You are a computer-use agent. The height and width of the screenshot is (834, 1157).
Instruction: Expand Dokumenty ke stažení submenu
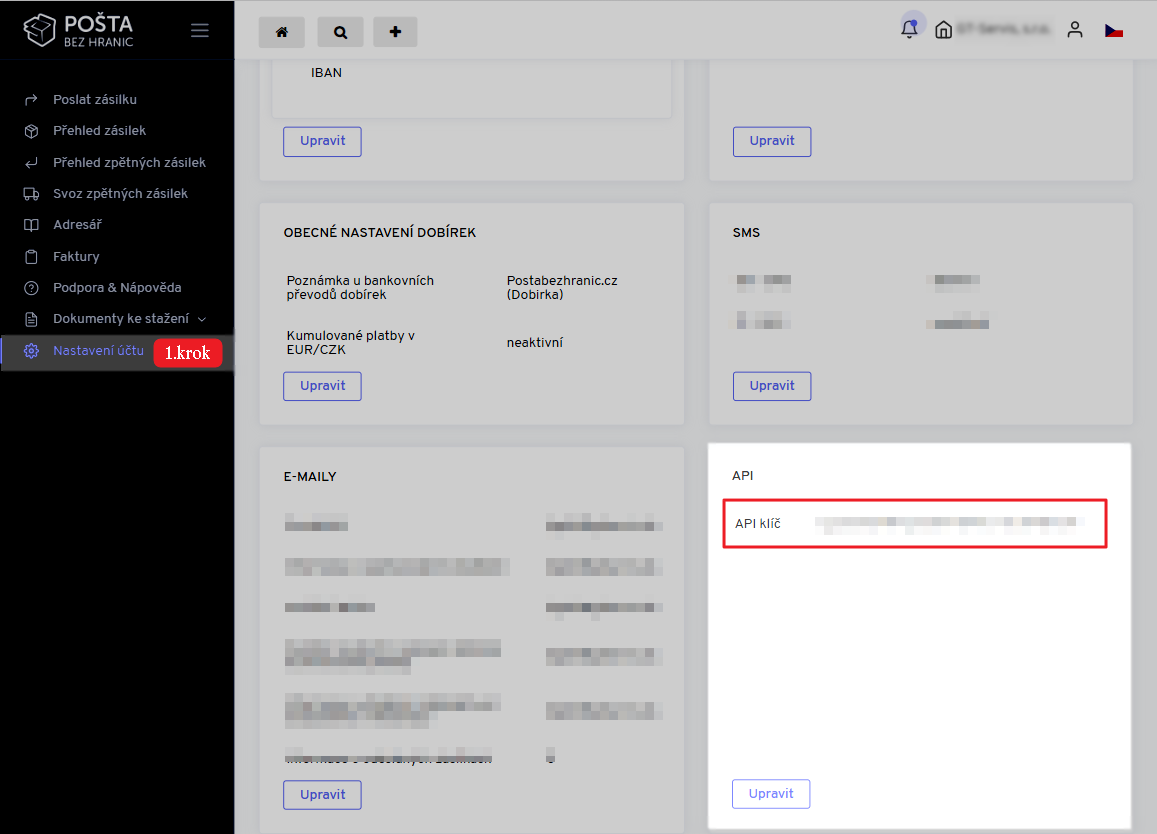[x=129, y=319]
